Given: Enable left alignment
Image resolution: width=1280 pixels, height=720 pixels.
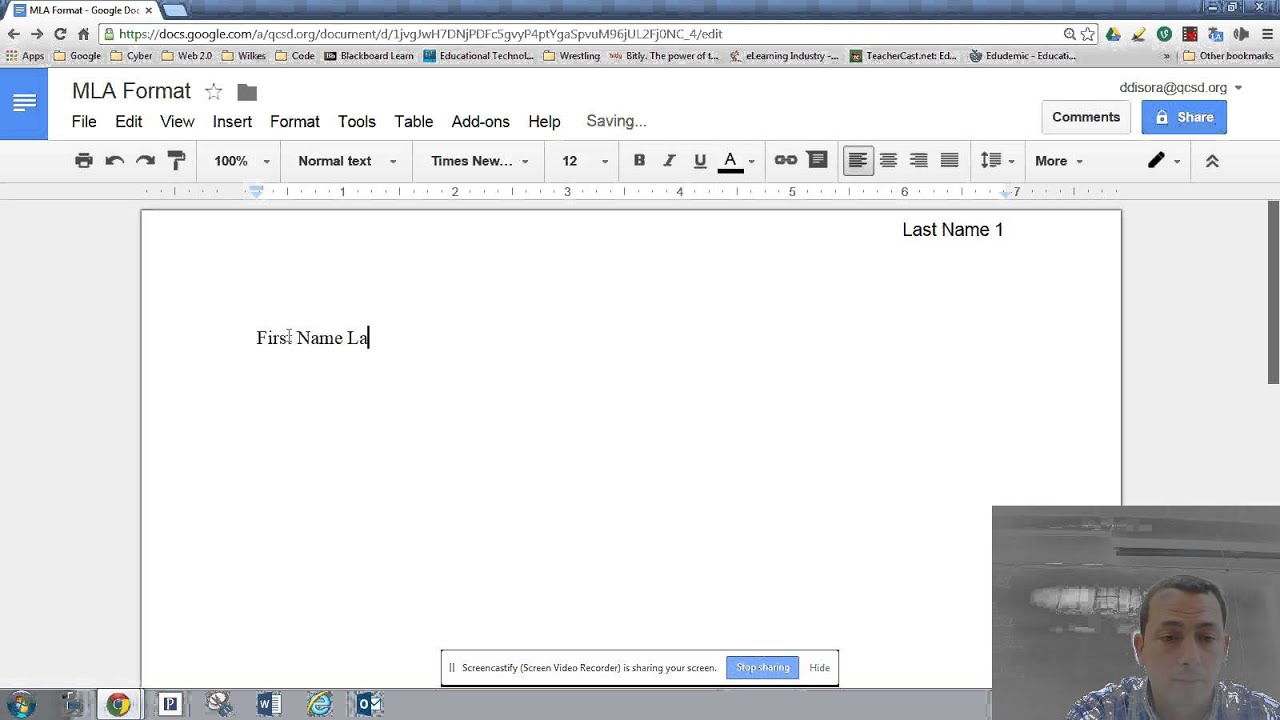Looking at the screenshot, I should [858, 161].
